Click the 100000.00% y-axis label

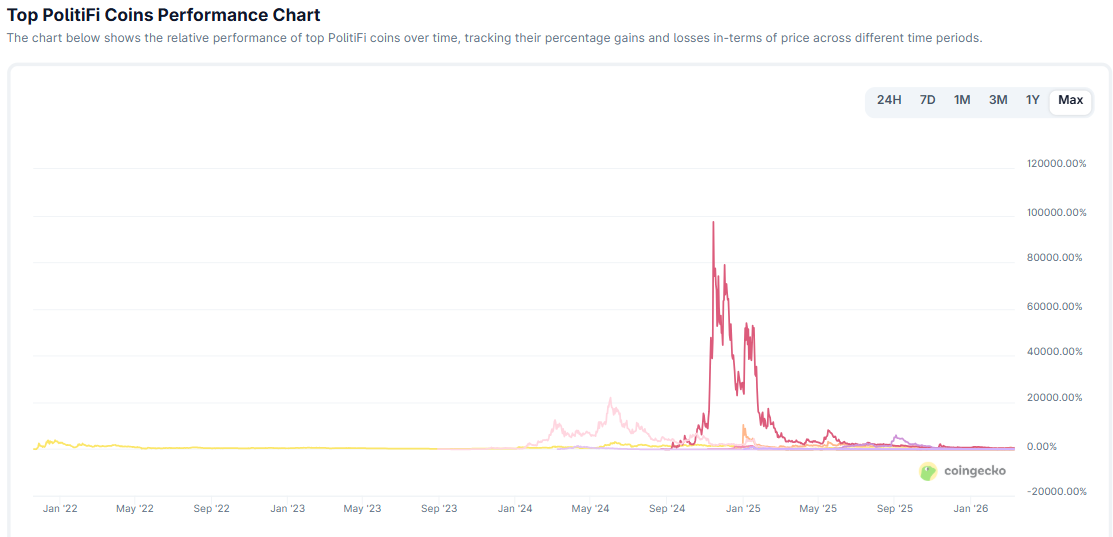pyautogui.click(x=1056, y=213)
